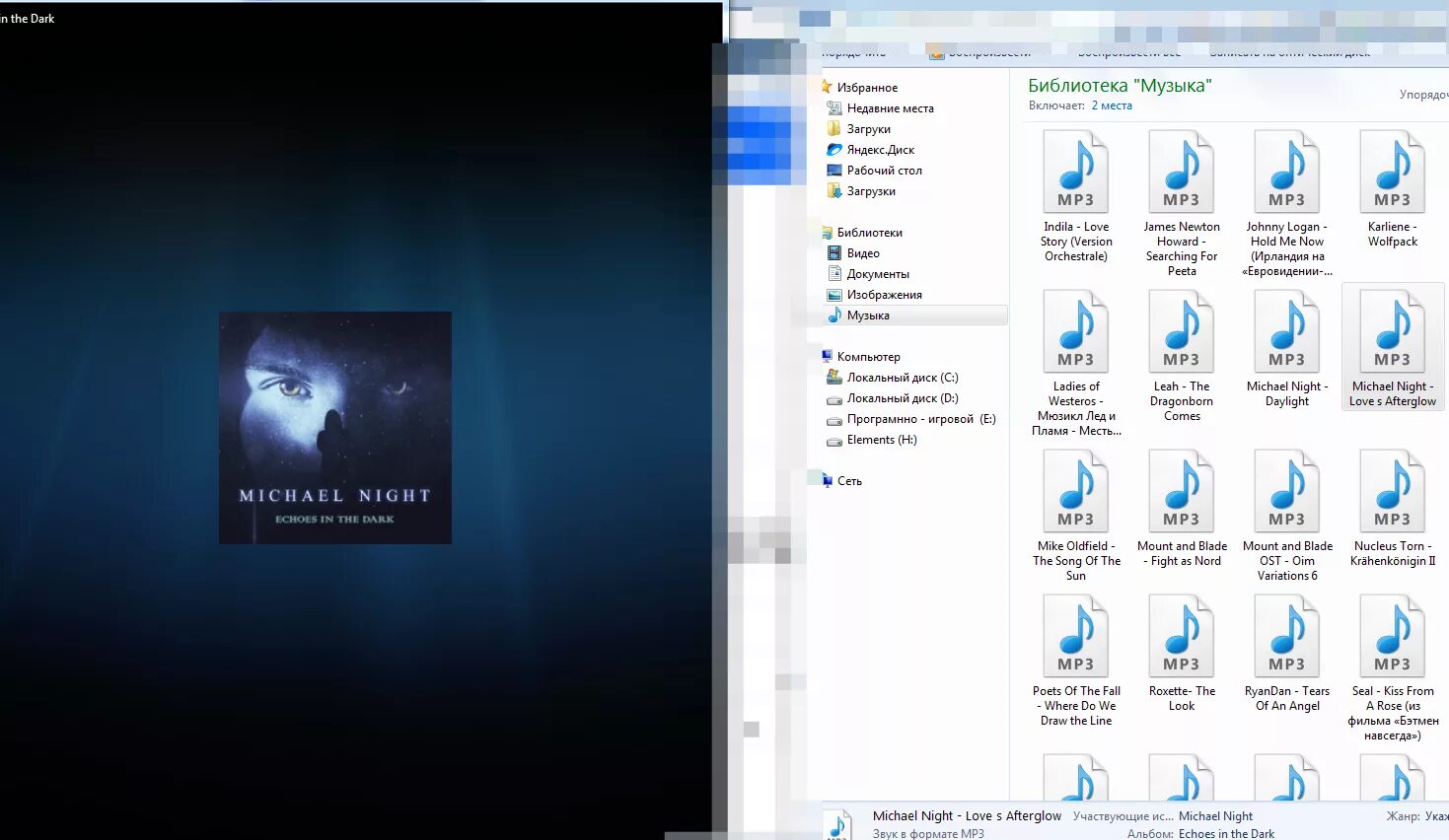The height and width of the screenshot is (840, 1449).
Task: Select Leah - The Dragonborn Comes MP3
Action: pos(1182,355)
